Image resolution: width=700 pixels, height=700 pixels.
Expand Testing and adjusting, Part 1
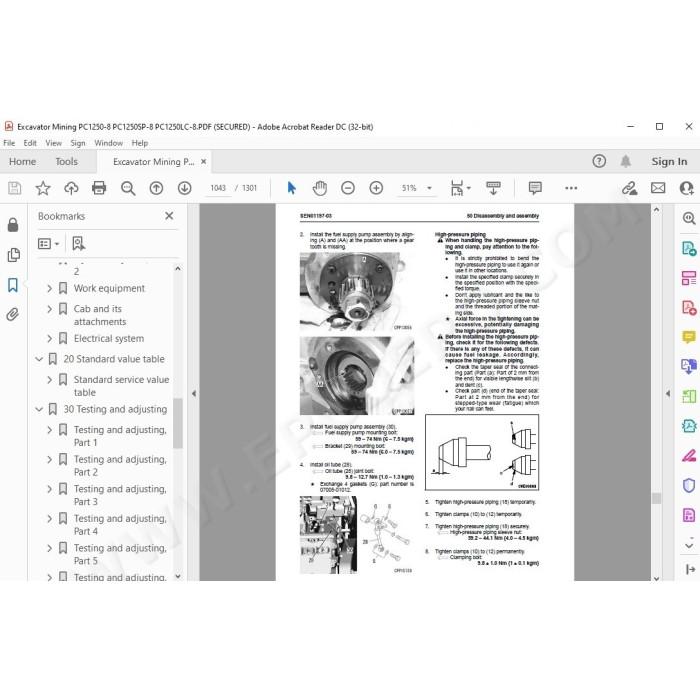pos(50,430)
